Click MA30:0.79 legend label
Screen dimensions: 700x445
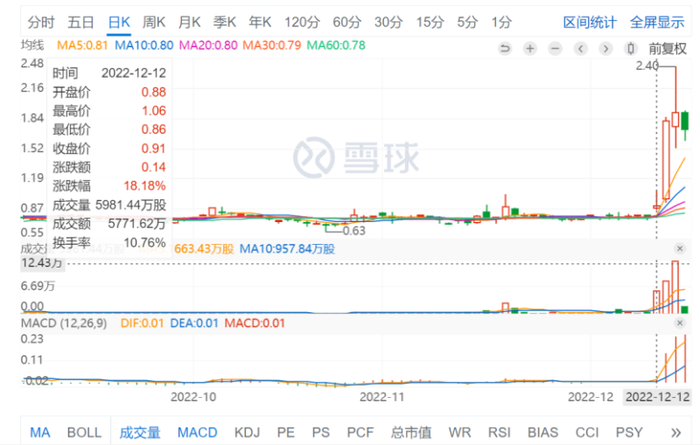click(272, 46)
